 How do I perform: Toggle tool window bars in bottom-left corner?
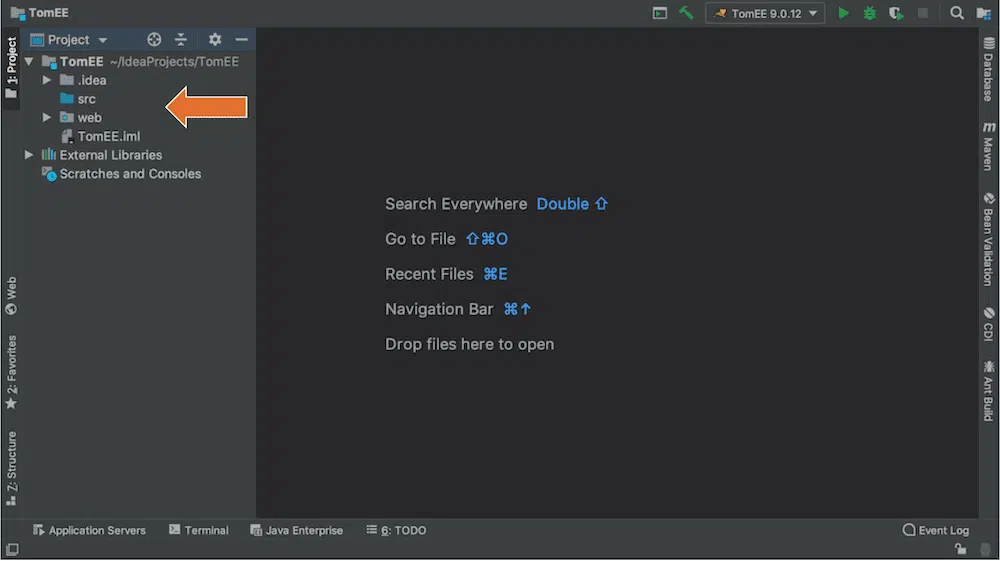(x=12, y=549)
